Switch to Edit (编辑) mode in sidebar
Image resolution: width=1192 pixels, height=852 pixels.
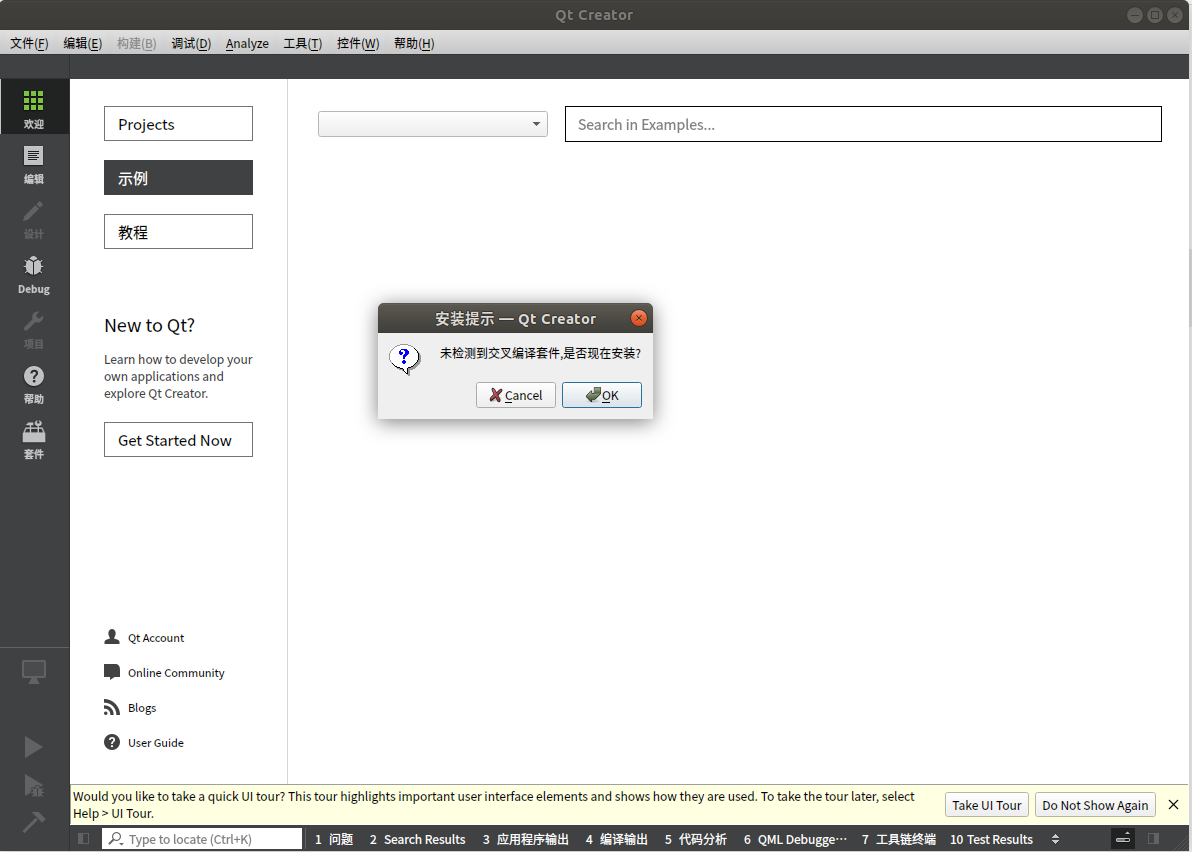pyautogui.click(x=34, y=162)
